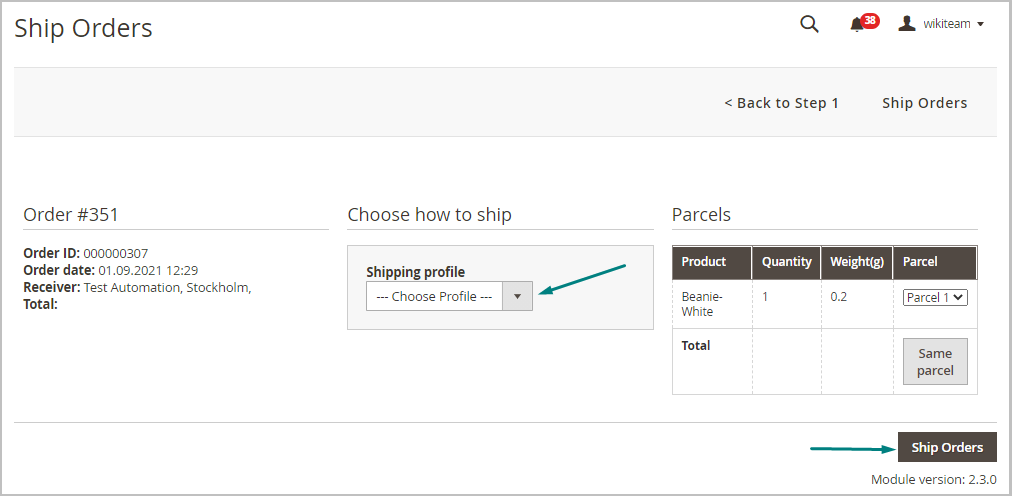Open the notifications bell
The image size is (1012, 496).
(857, 26)
